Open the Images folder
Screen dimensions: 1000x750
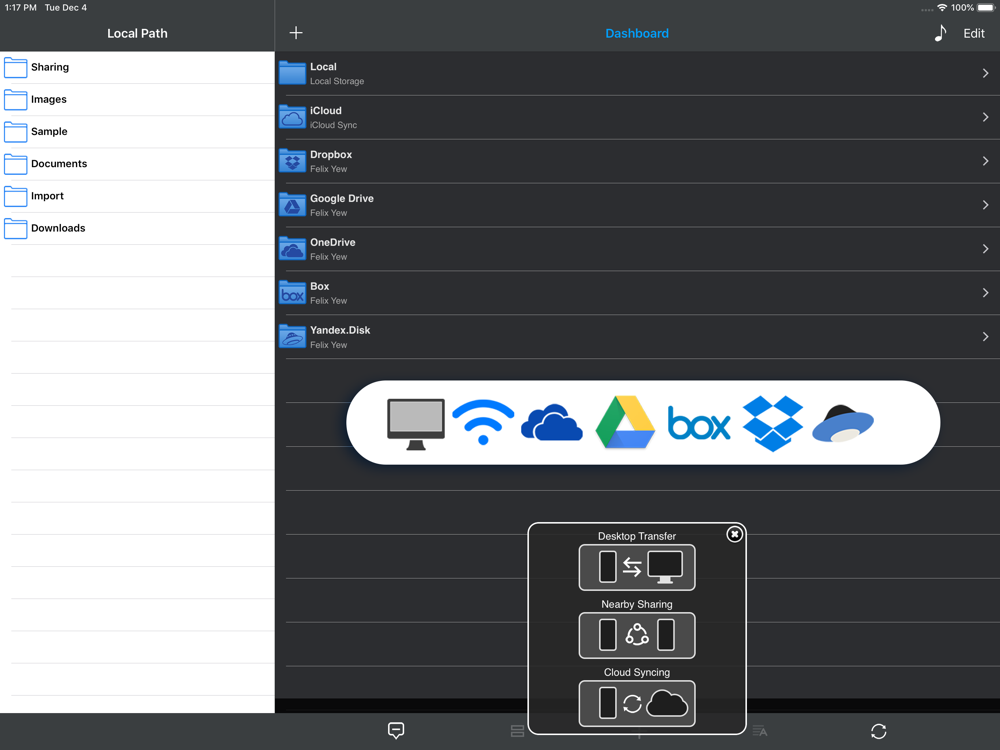137,99
